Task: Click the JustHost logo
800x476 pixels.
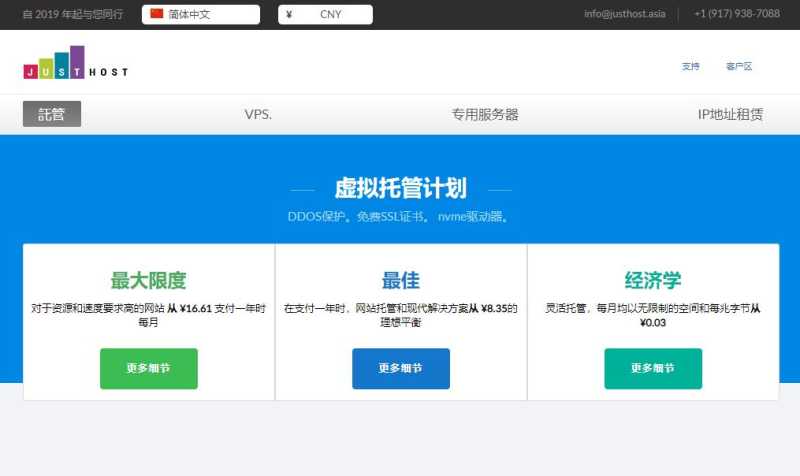Action: pos(75,64)
